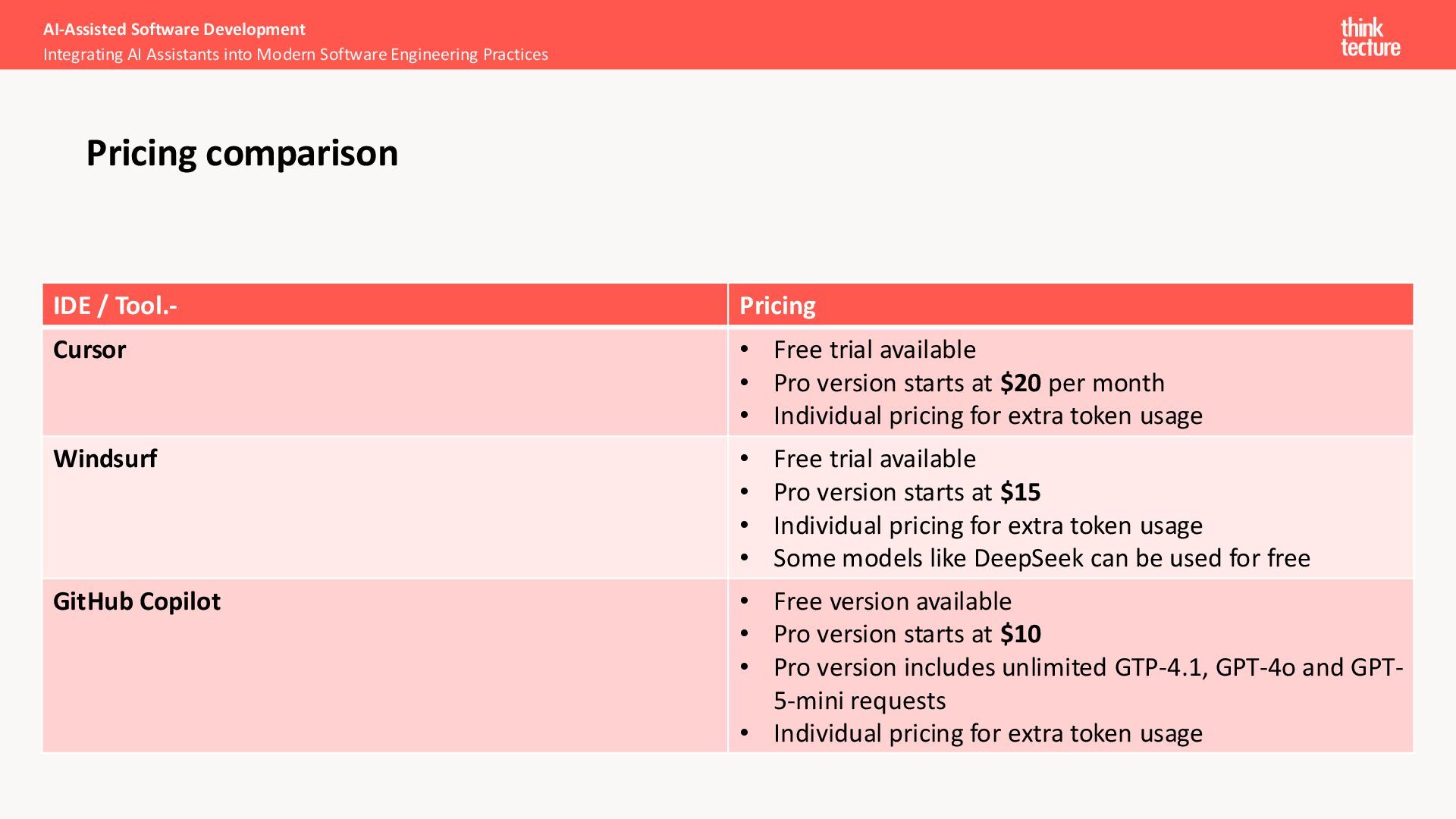Screen dimensions: 1456x819
Task: Click the 'Integrating AI Assistants' subtitle line
Action: [295, 55]
